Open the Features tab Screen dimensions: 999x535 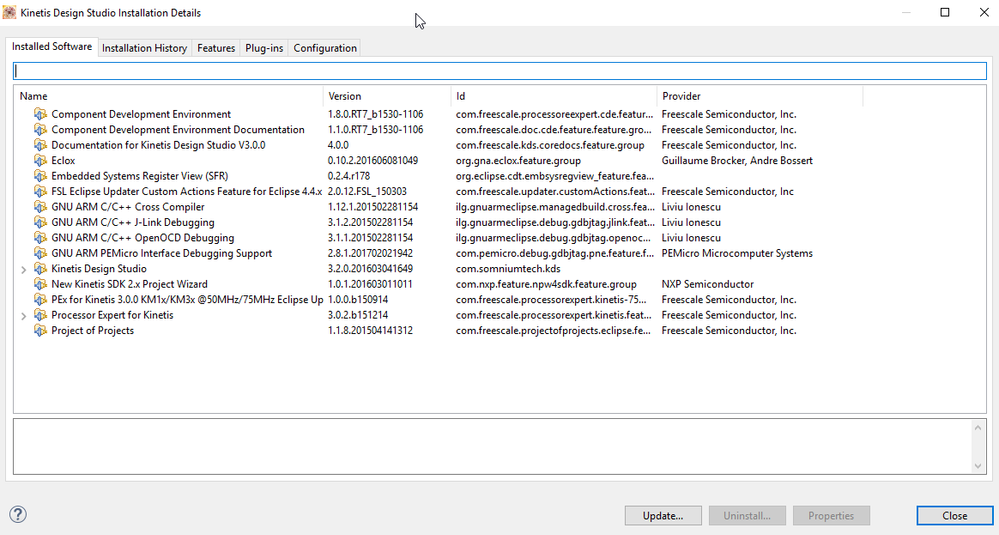pos(216,48)
